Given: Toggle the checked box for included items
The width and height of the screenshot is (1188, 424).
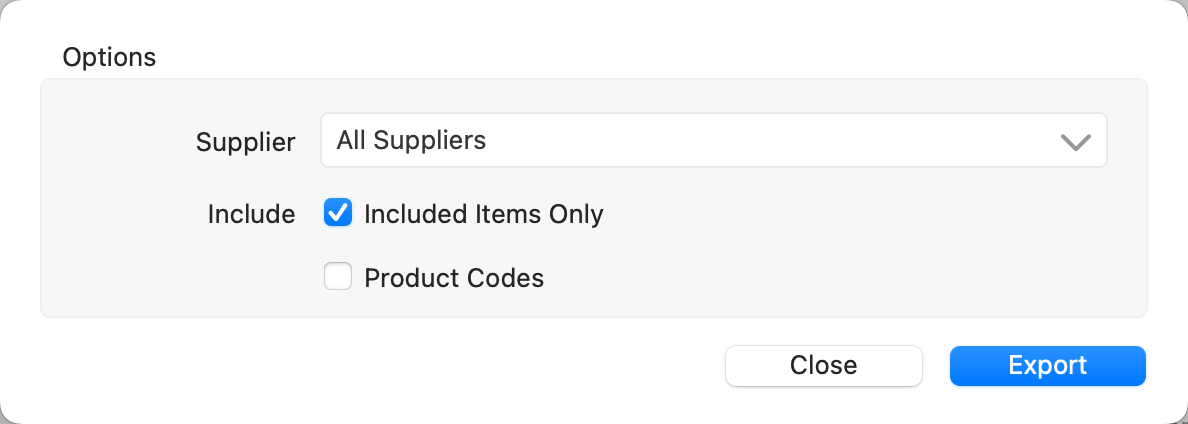Looking at the screenshot, I should point(338,213).
